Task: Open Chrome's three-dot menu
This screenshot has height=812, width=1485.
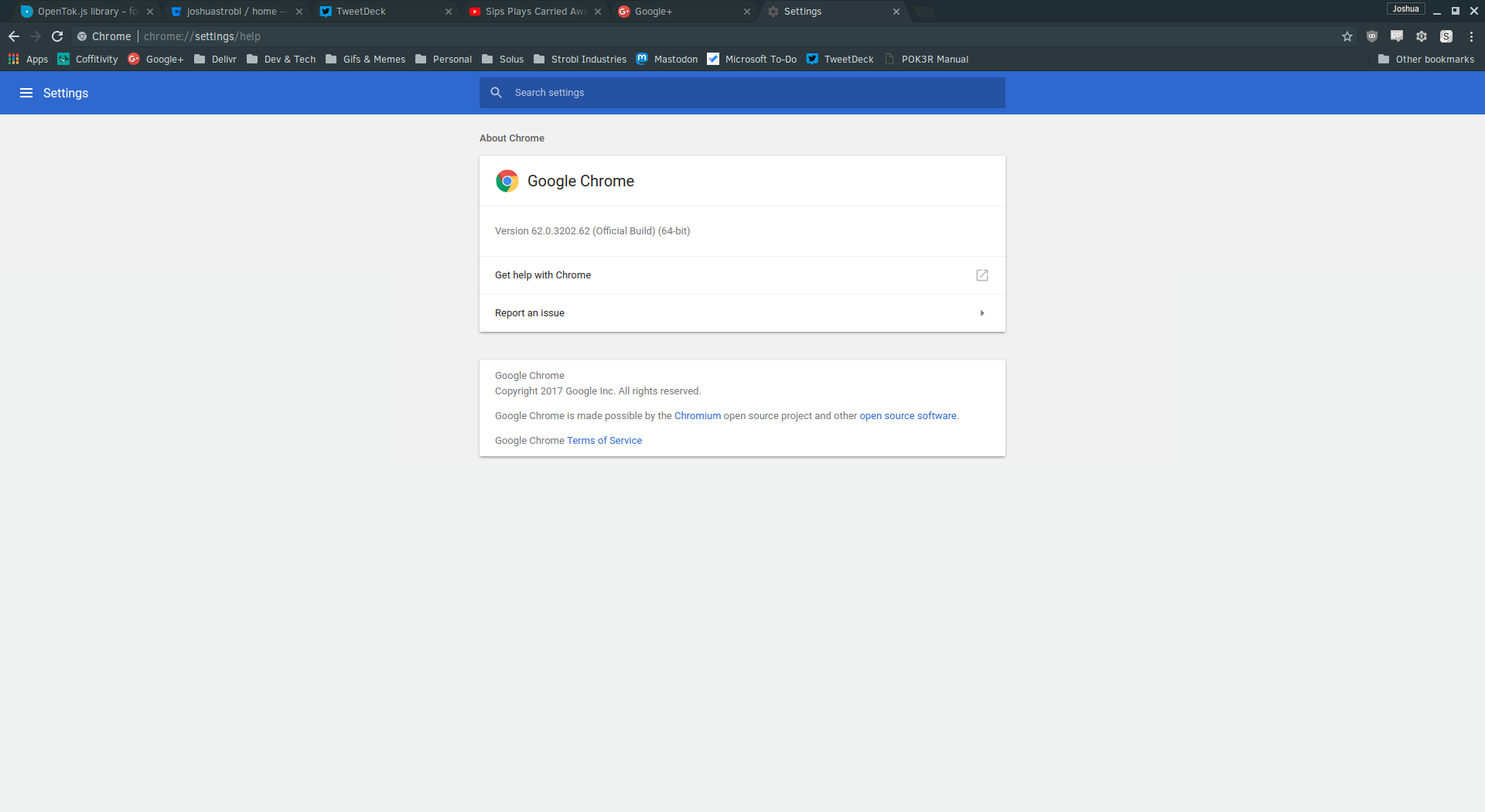Action: pos(1471,36)
